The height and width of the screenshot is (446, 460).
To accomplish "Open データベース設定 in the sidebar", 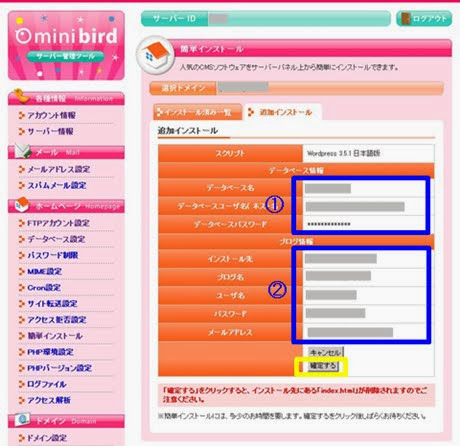I will pos(56,239).
